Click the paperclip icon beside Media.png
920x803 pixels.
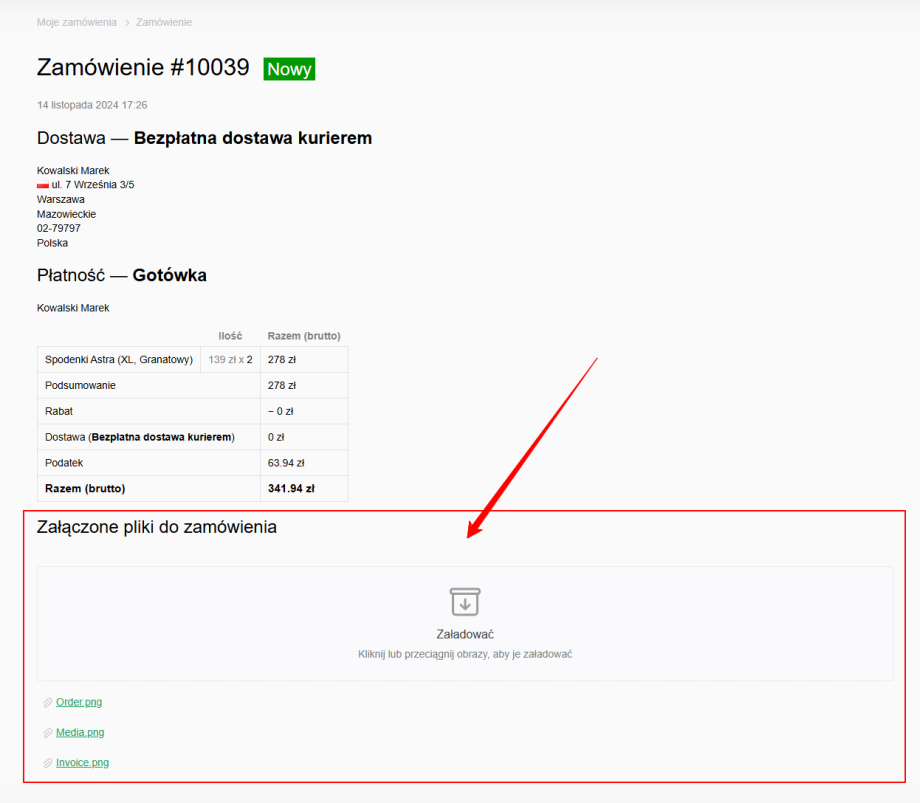tap(47, 733)
